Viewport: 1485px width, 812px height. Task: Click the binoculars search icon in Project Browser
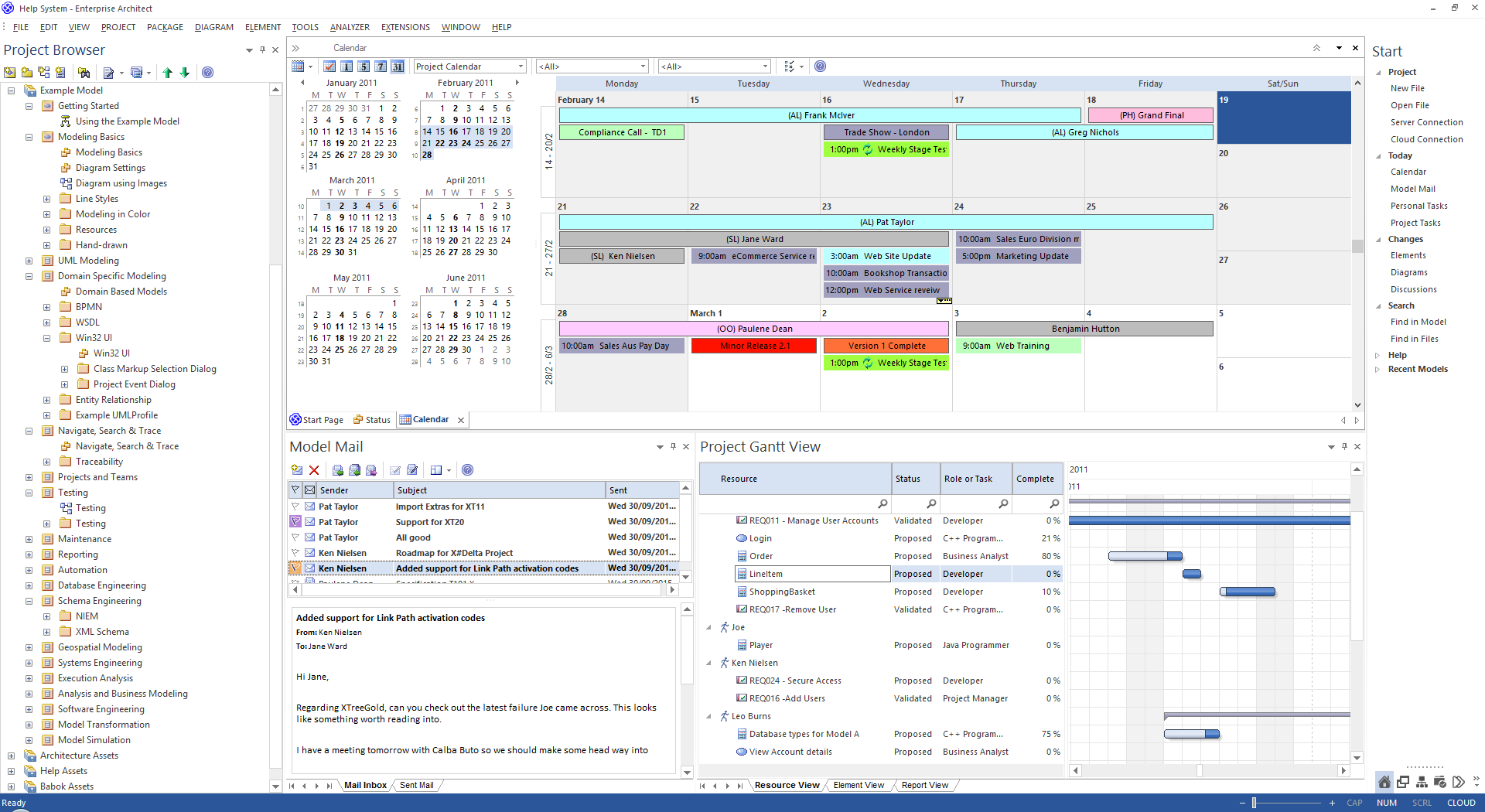point(84,73)
